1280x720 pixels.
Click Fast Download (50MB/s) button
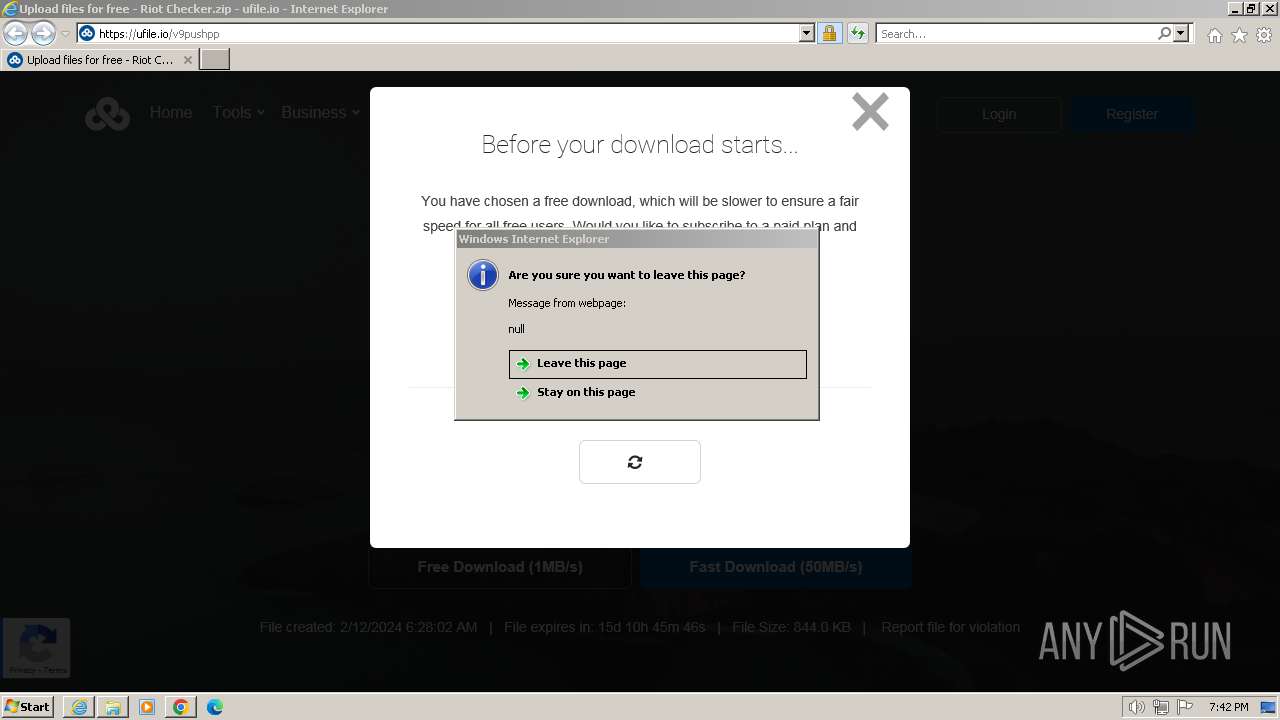click(775, 567)
